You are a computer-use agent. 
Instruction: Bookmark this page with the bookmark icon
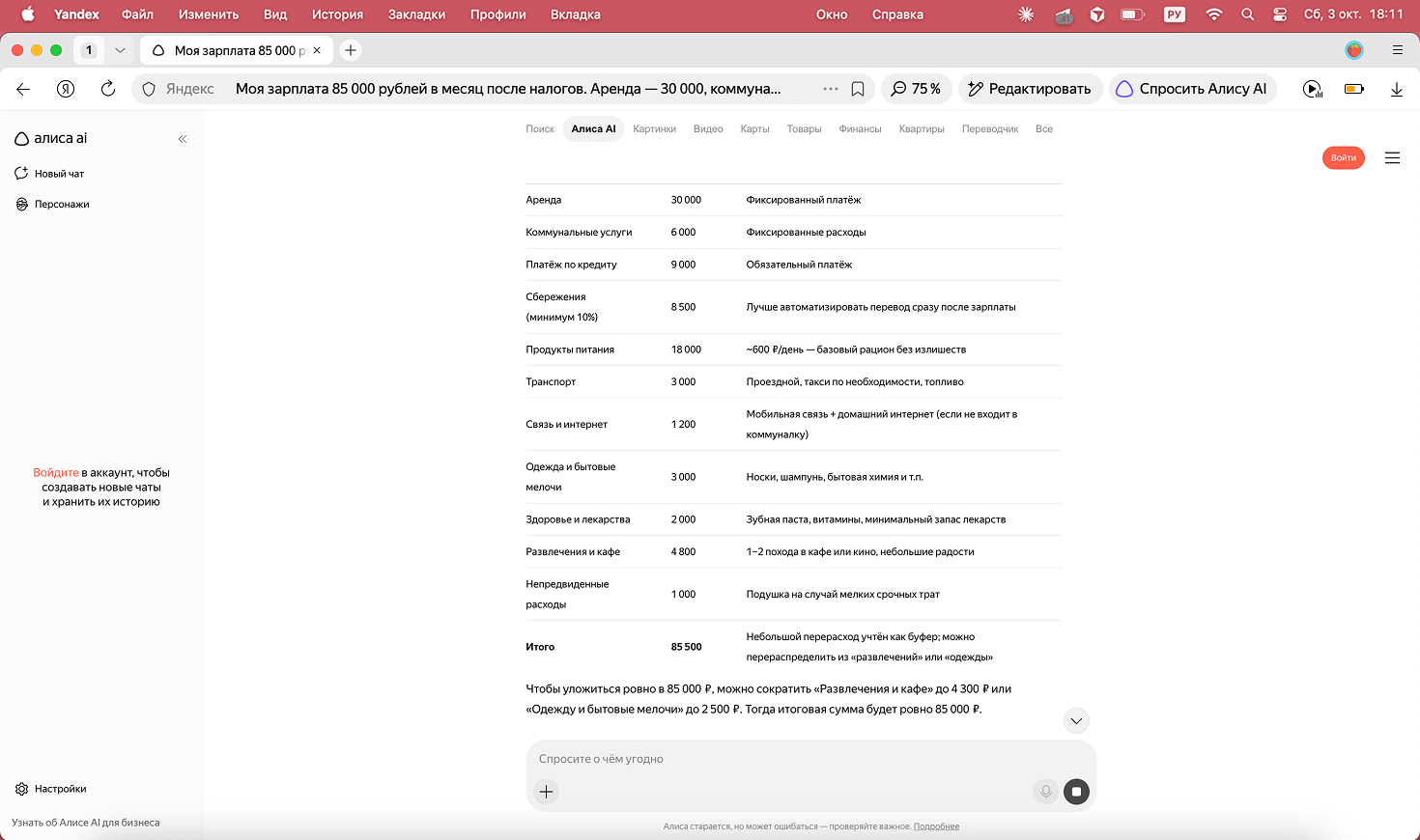[858, 89]
